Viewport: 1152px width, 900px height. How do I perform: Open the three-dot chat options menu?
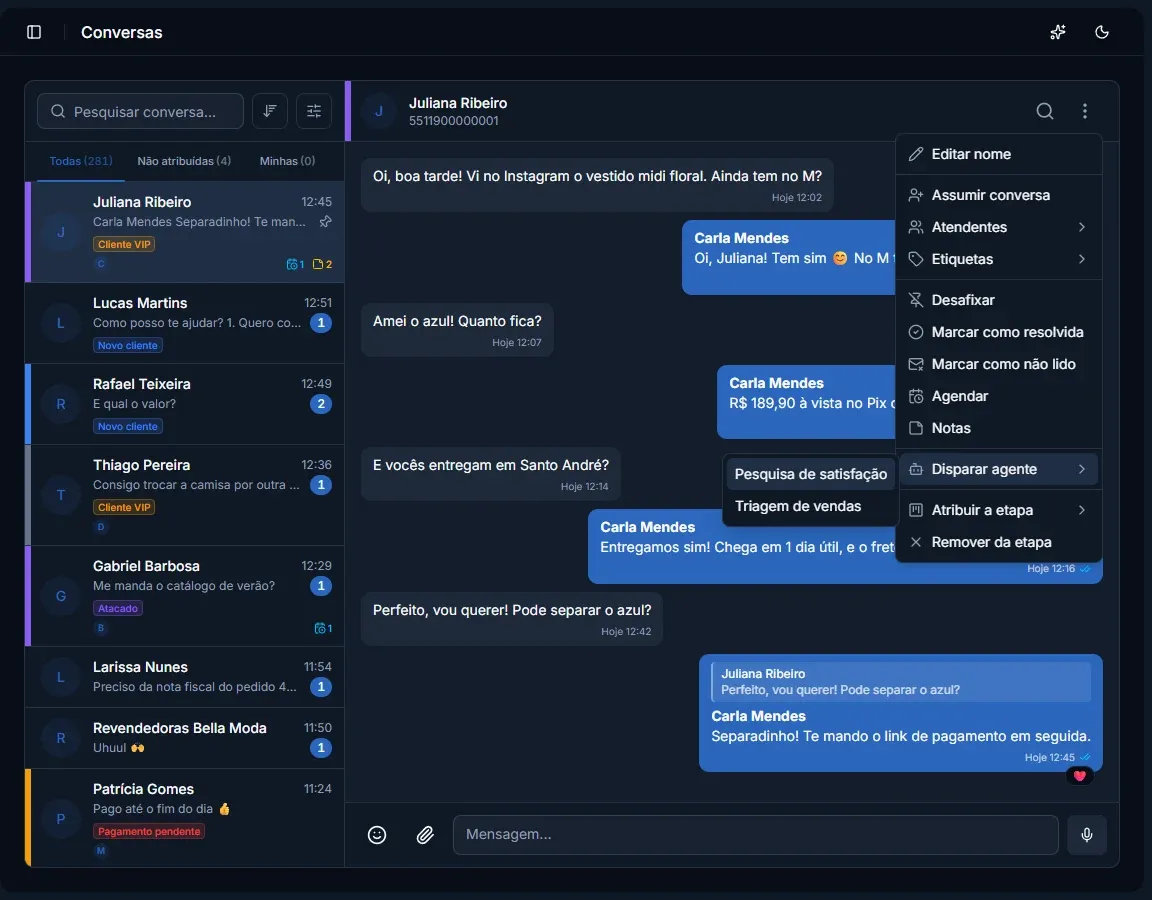[x=1084, y=111]
